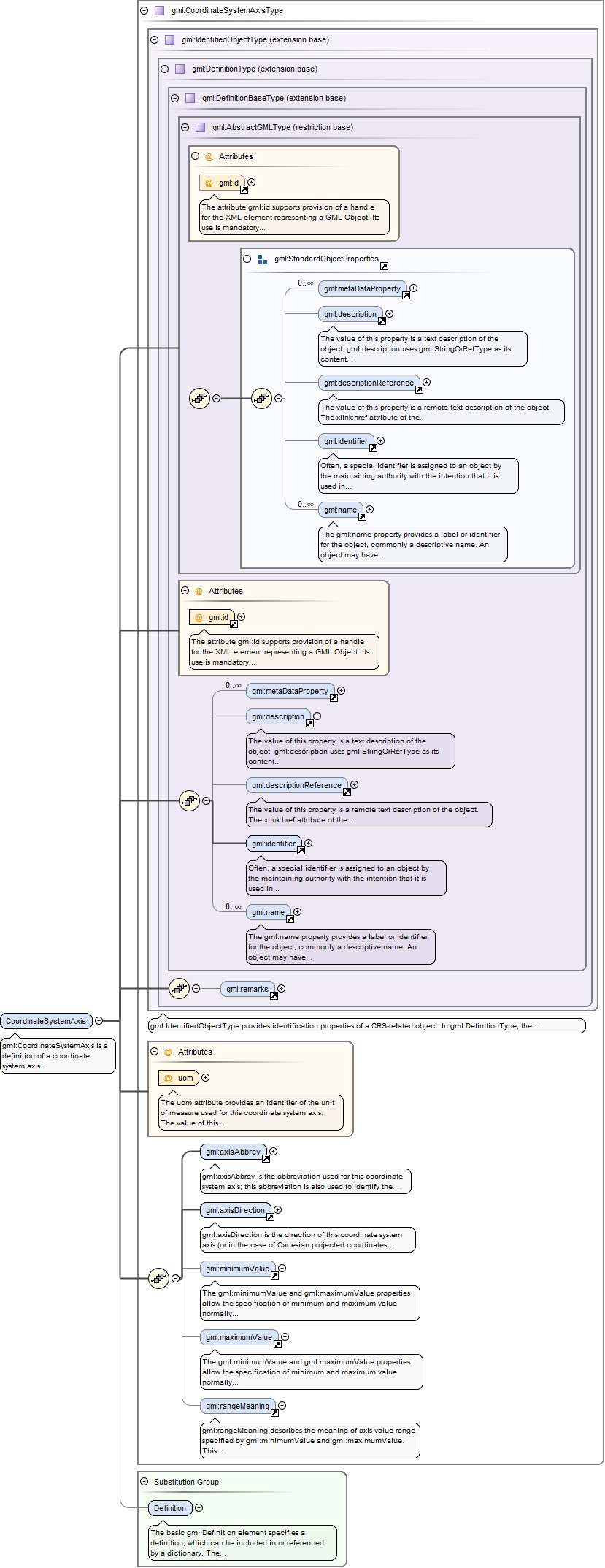
Task: Click the type icon beside gml:DefinitionType
Action: (x=180, y=69)
